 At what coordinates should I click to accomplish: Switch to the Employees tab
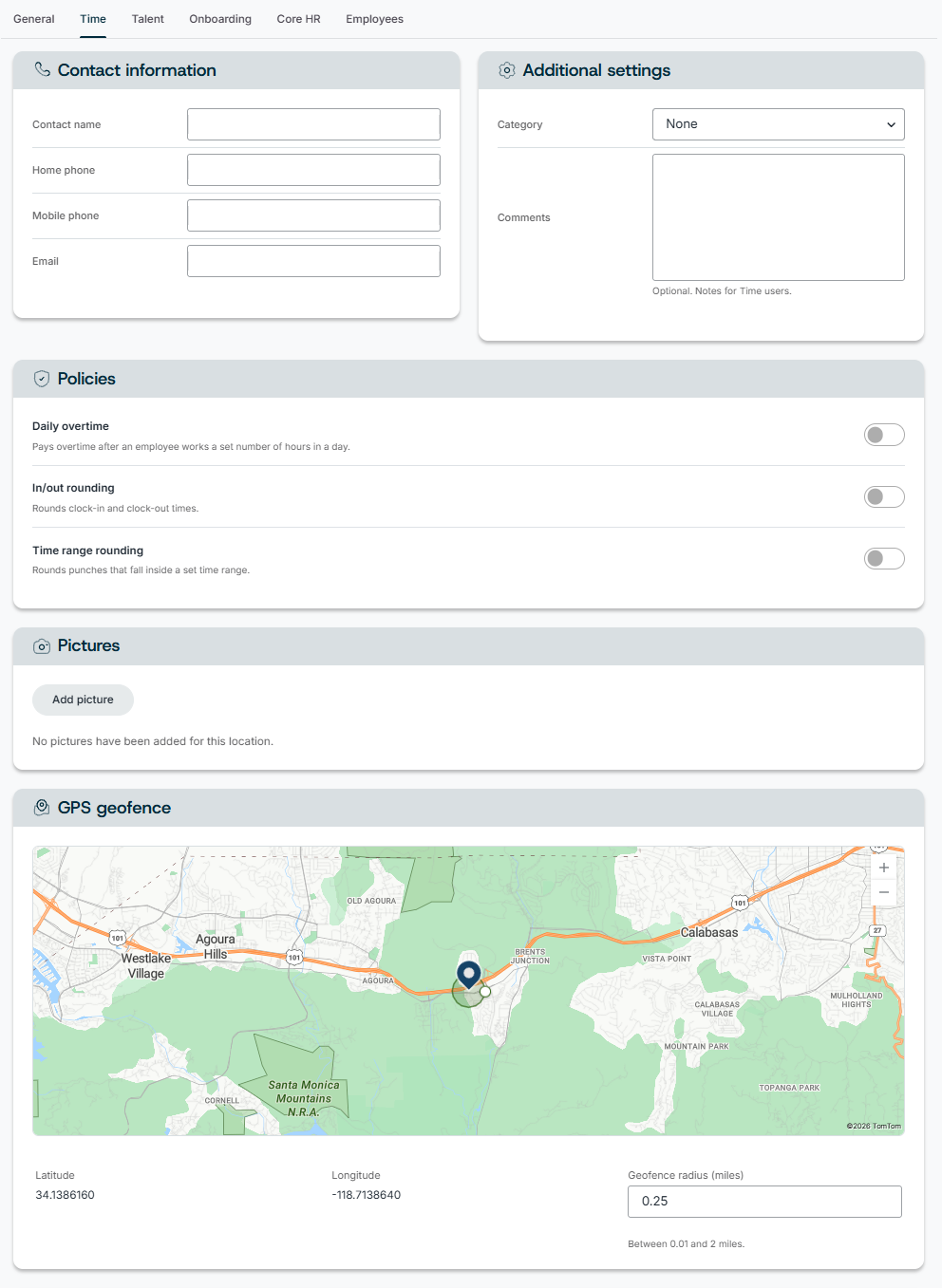[x=375, y=19]
